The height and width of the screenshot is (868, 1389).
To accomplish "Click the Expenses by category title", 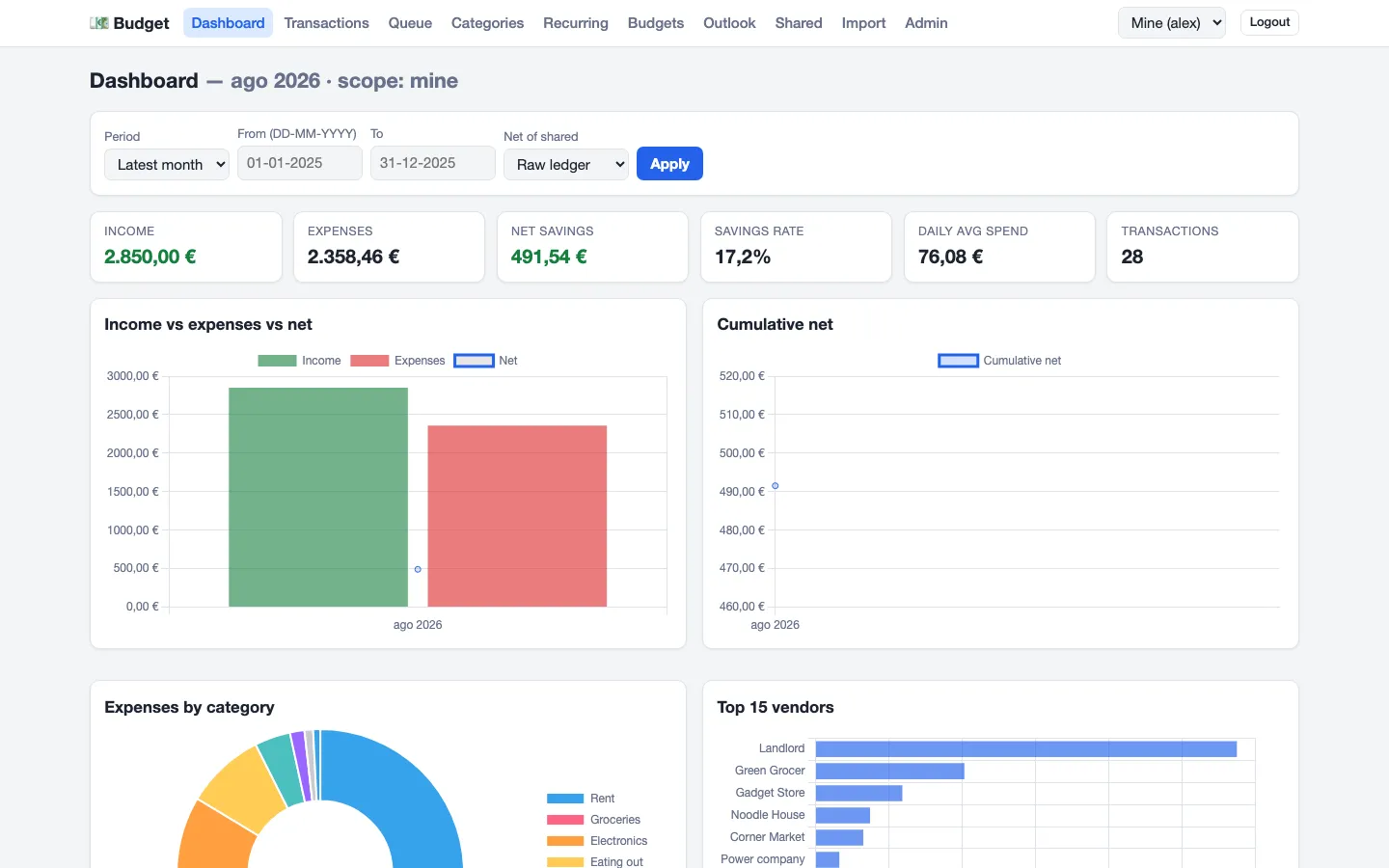I will point(189,708).
